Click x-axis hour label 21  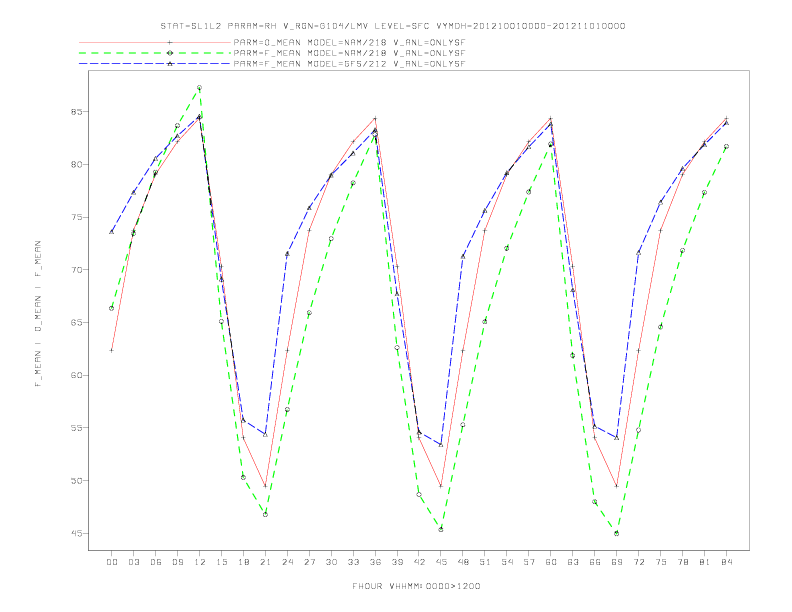pos(265,562)
